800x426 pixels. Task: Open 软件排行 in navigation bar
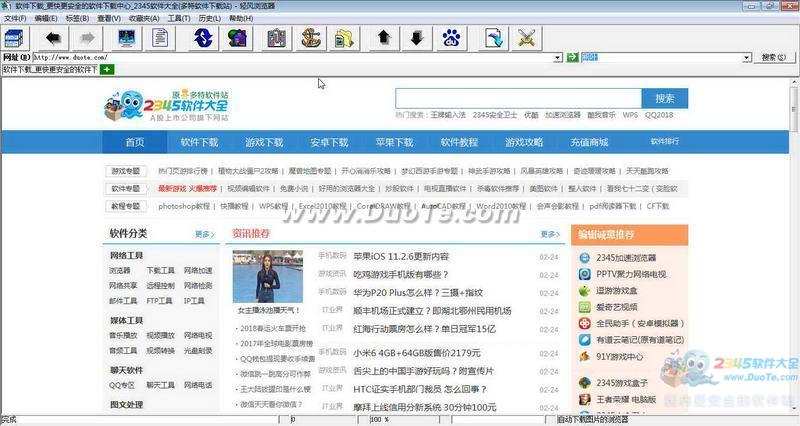click(x=664, y=141)
